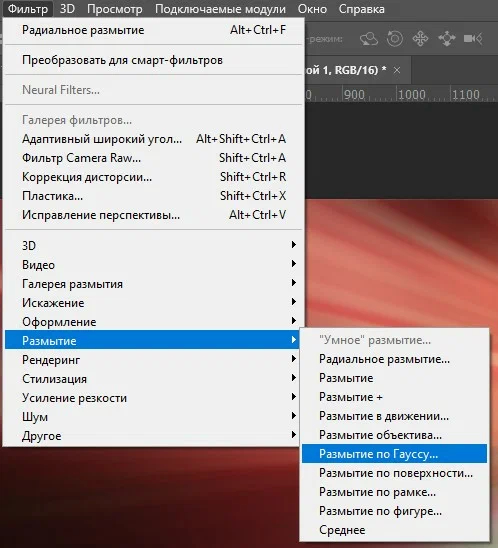Screen dimensions: 498x548
Task: Select the 3D orbit mode icon
Action: coord(369,39)
